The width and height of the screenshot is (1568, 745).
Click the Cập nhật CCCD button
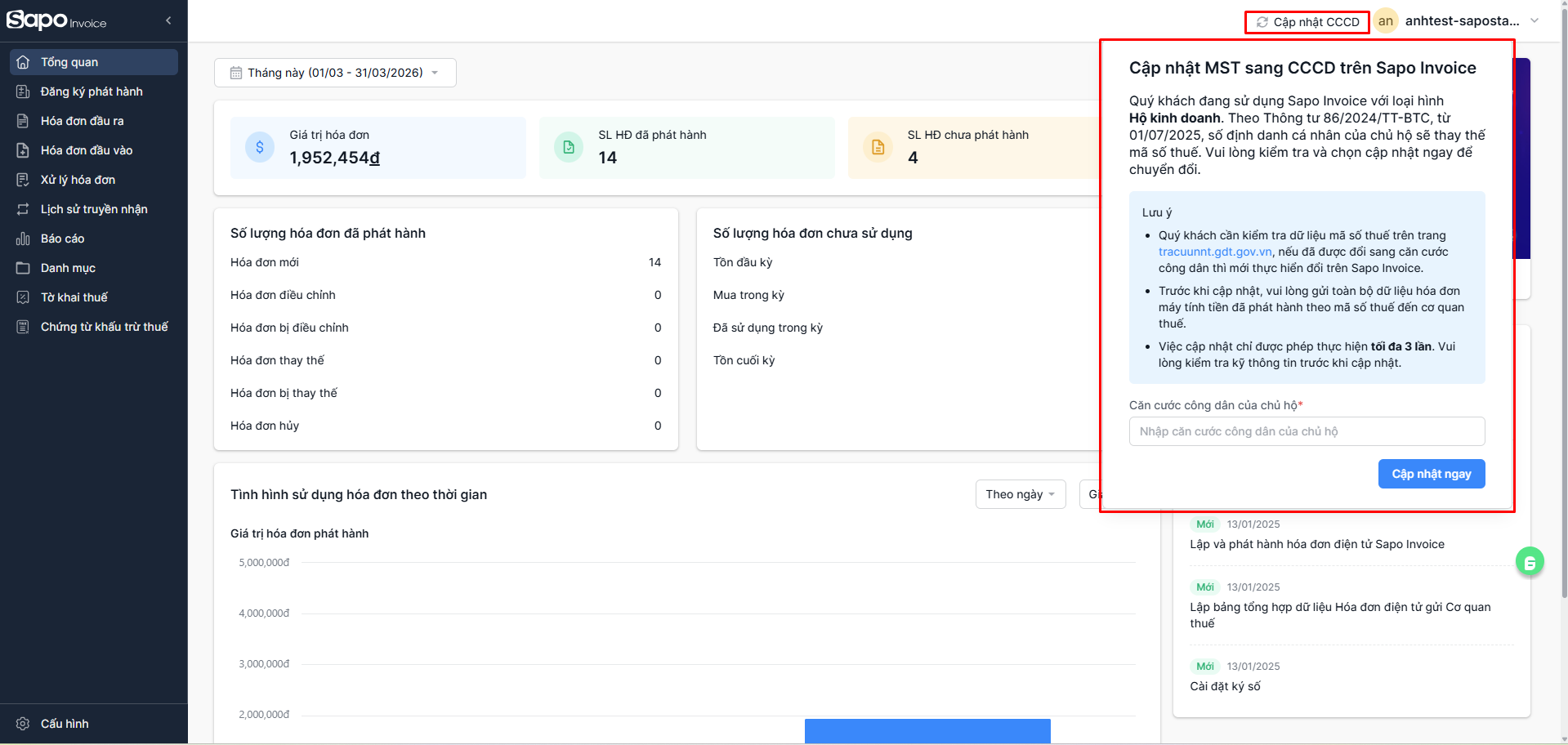click(x=1307, y=22)
